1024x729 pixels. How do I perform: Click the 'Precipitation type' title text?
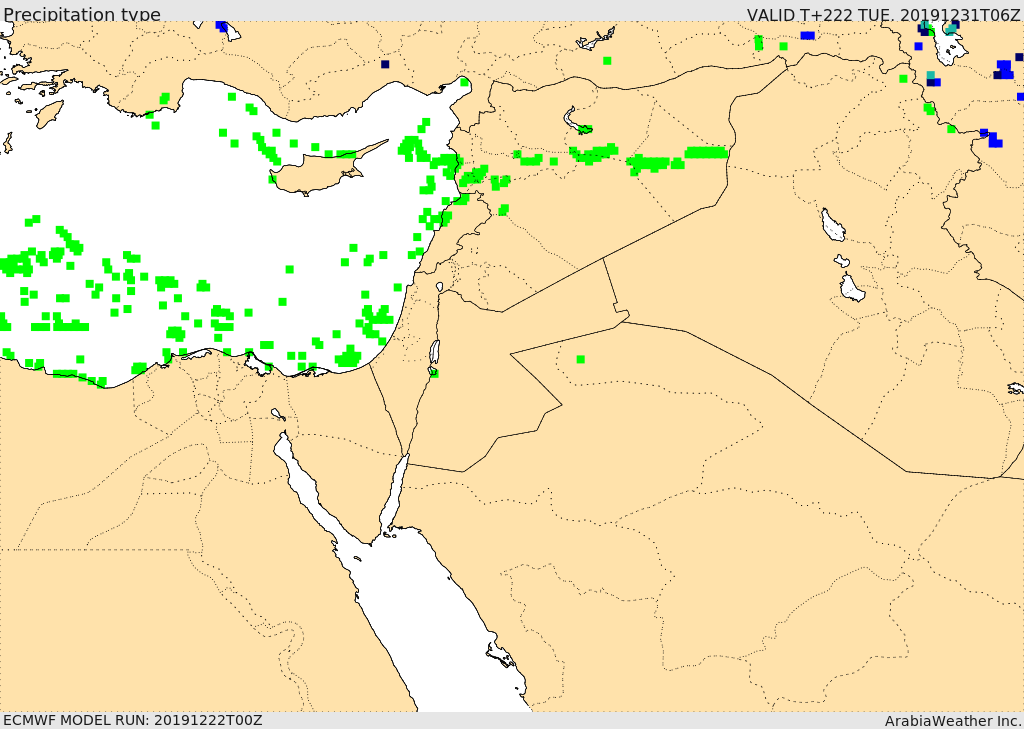pyautogui.click(x=82, y=14)
